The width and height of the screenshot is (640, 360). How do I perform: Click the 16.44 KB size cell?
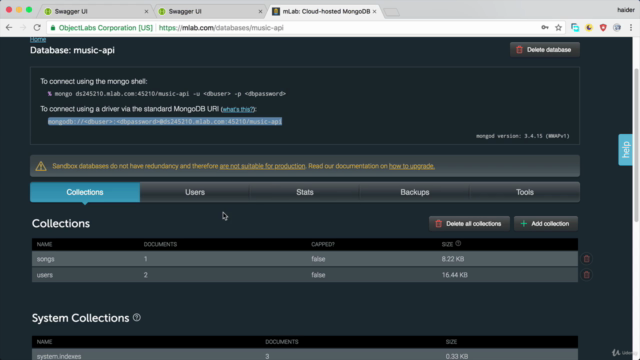[455, 275]
